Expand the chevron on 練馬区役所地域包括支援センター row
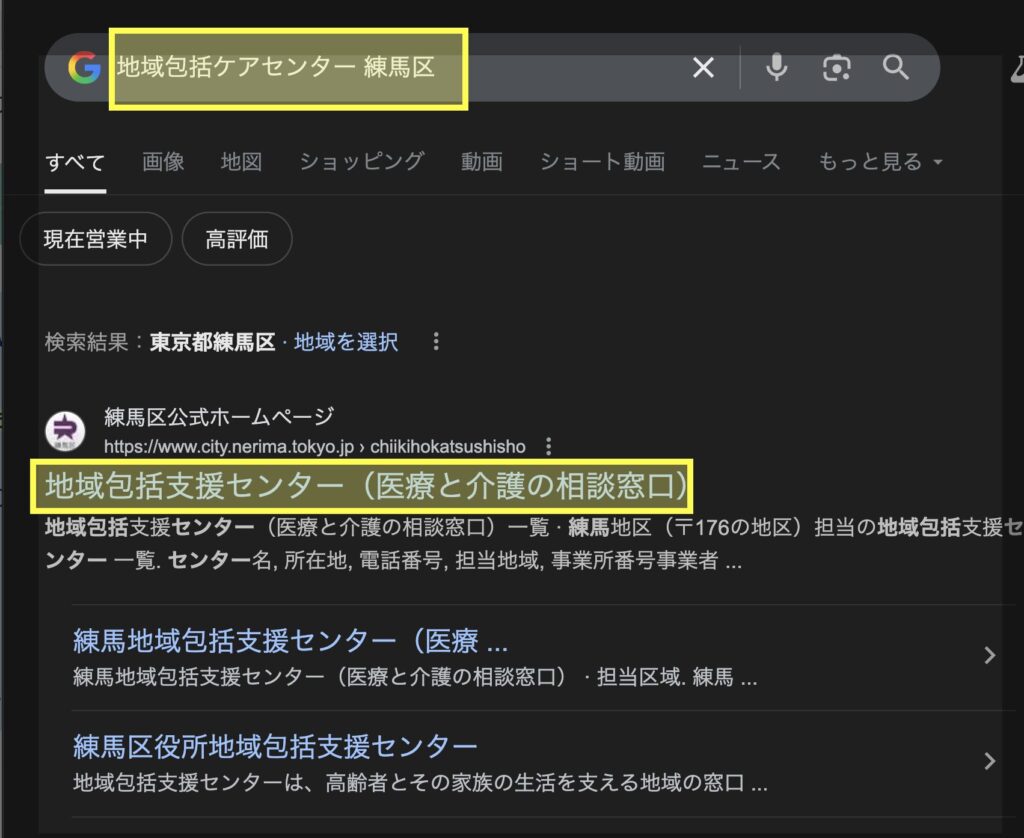The width and height of the screenshot is (1024, 838). coord(990,761)
